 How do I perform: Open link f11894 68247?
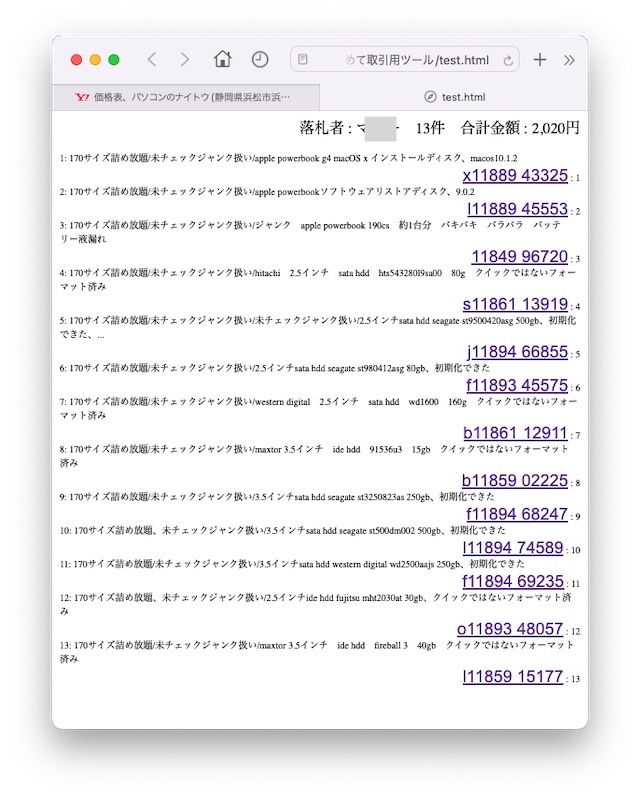coord(517,515)
